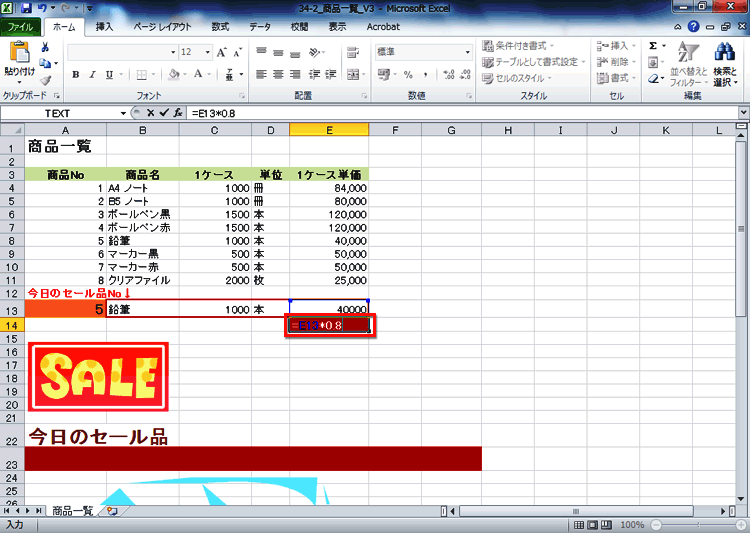Click the zoom out minus button
This screenshot has height=533, width=750.
pyautogui.click(x=656, y=525)
